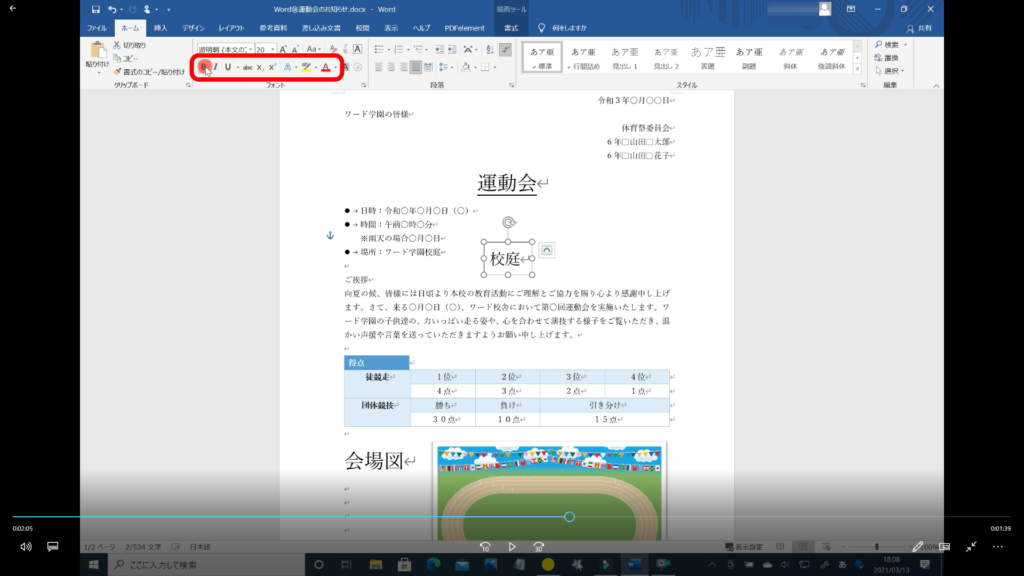The height and width of the screenshot is (576, 1024).
Task: Click the strikethrough abc icon
Action: [247, 67]
